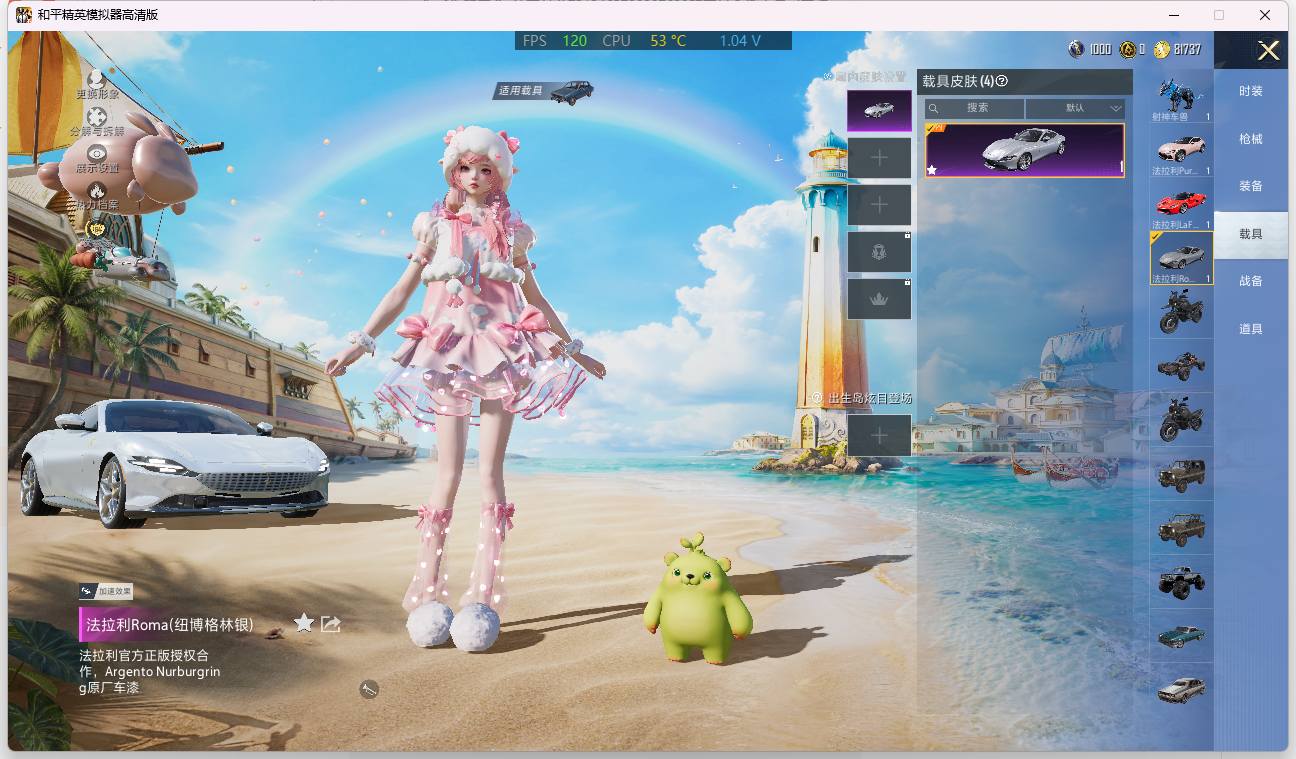Select the silver Ferrari Roma vehicle
1296x759 pixels.
(1182, 258)
